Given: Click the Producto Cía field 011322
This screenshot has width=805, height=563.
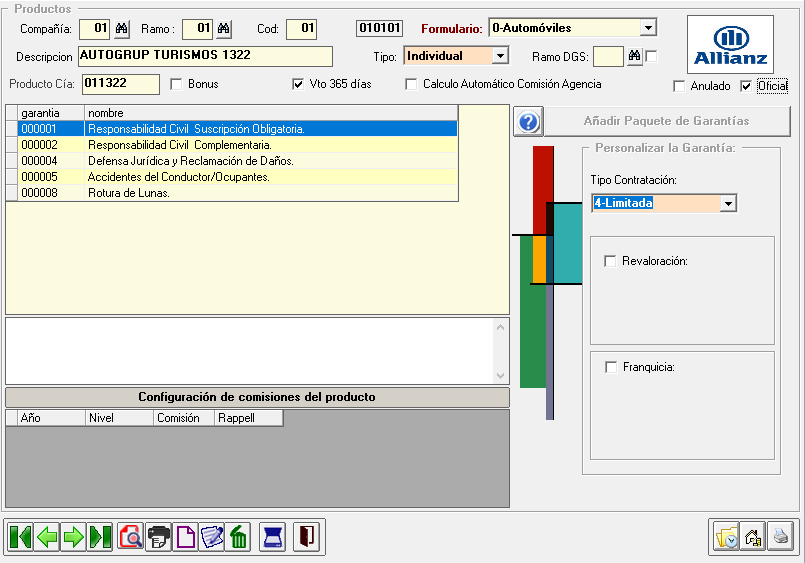Looking at the screenshot, I should tap(121, 84).
